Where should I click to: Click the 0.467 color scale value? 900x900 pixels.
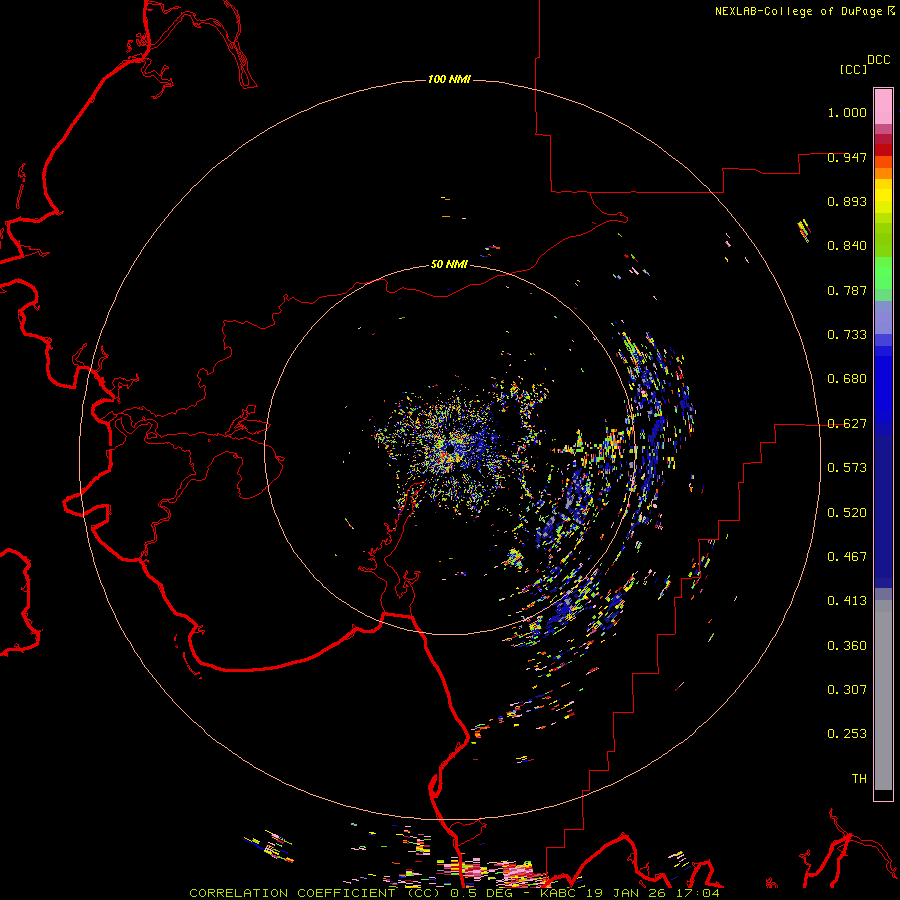(847, 557)
